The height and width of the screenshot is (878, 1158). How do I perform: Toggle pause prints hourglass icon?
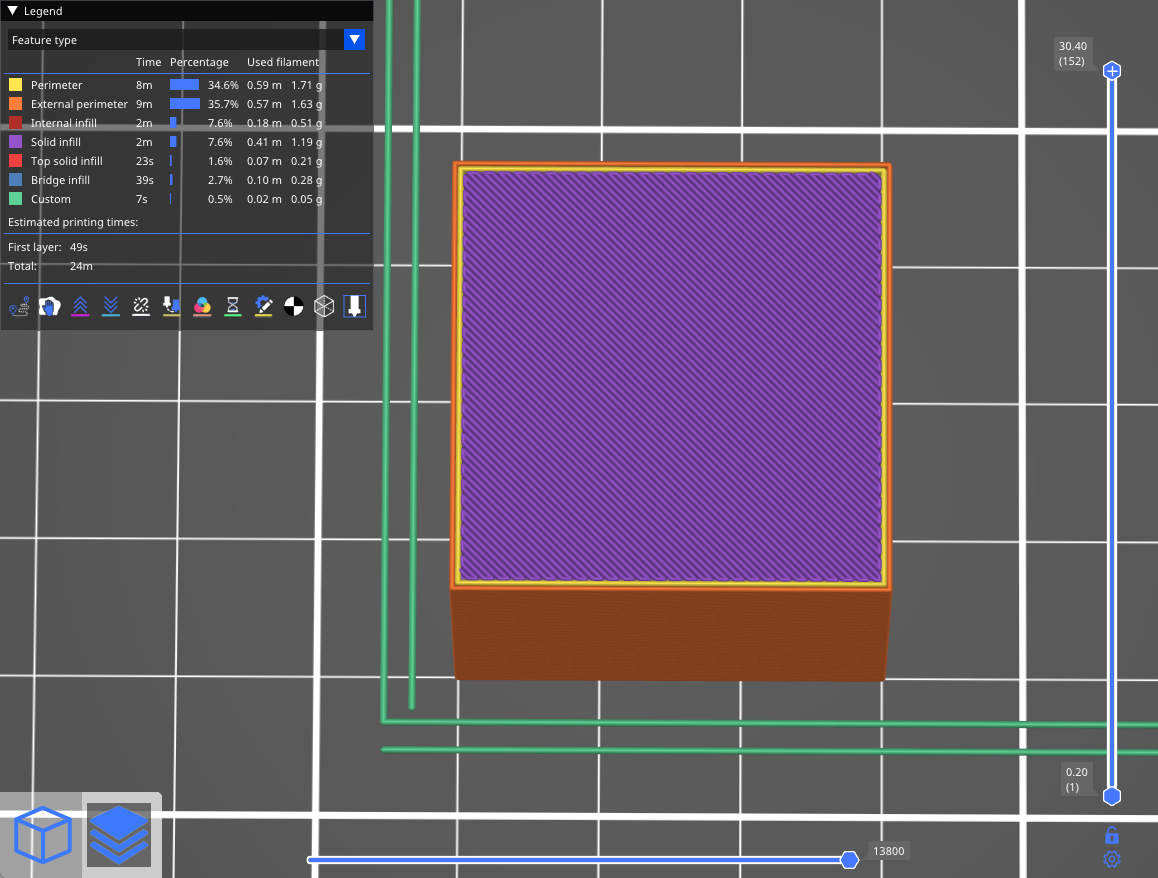point(233,307)
